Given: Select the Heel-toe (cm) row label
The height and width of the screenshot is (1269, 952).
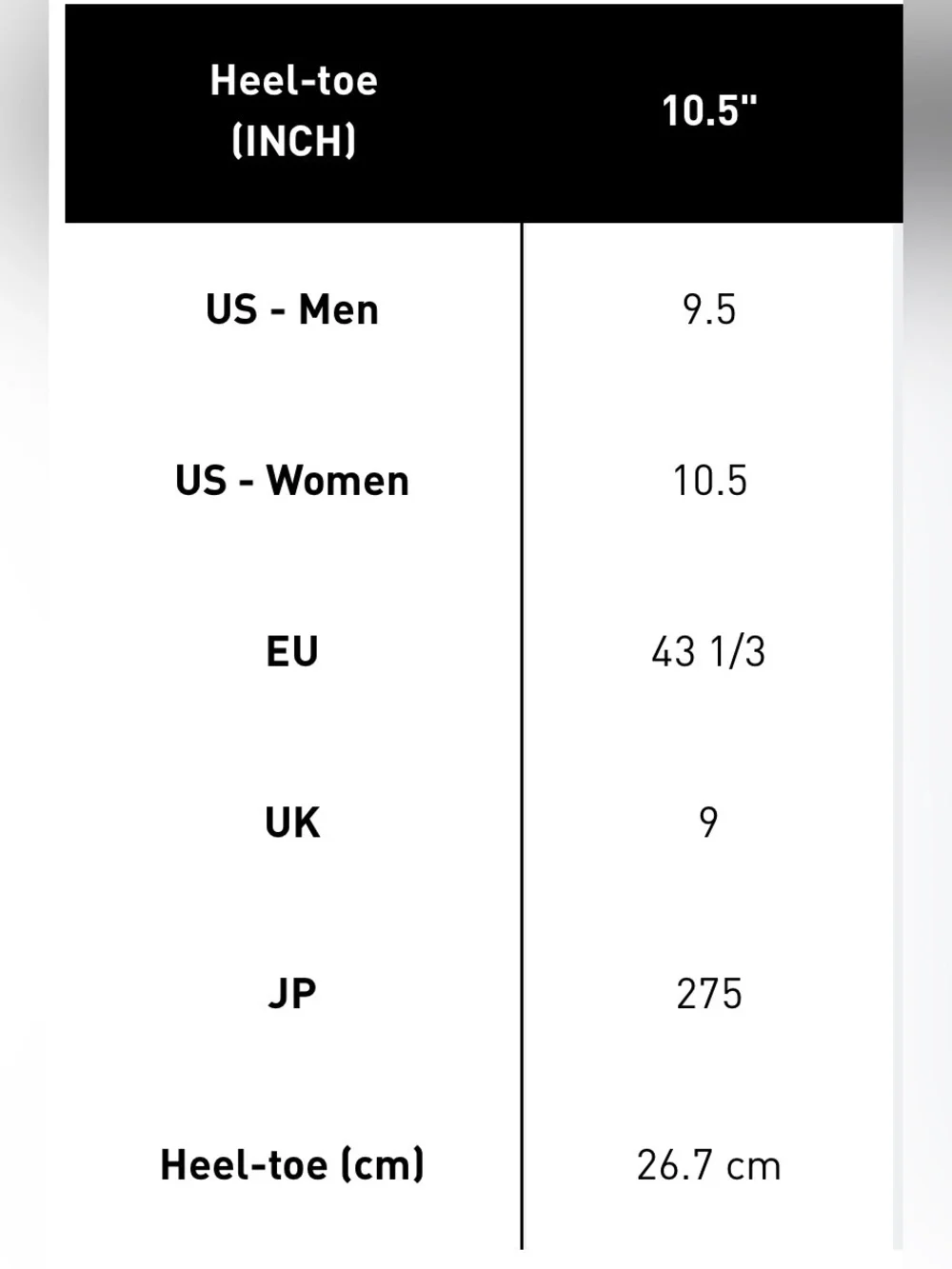Looking at the screenshot, I should click(x=292, y=1165).
